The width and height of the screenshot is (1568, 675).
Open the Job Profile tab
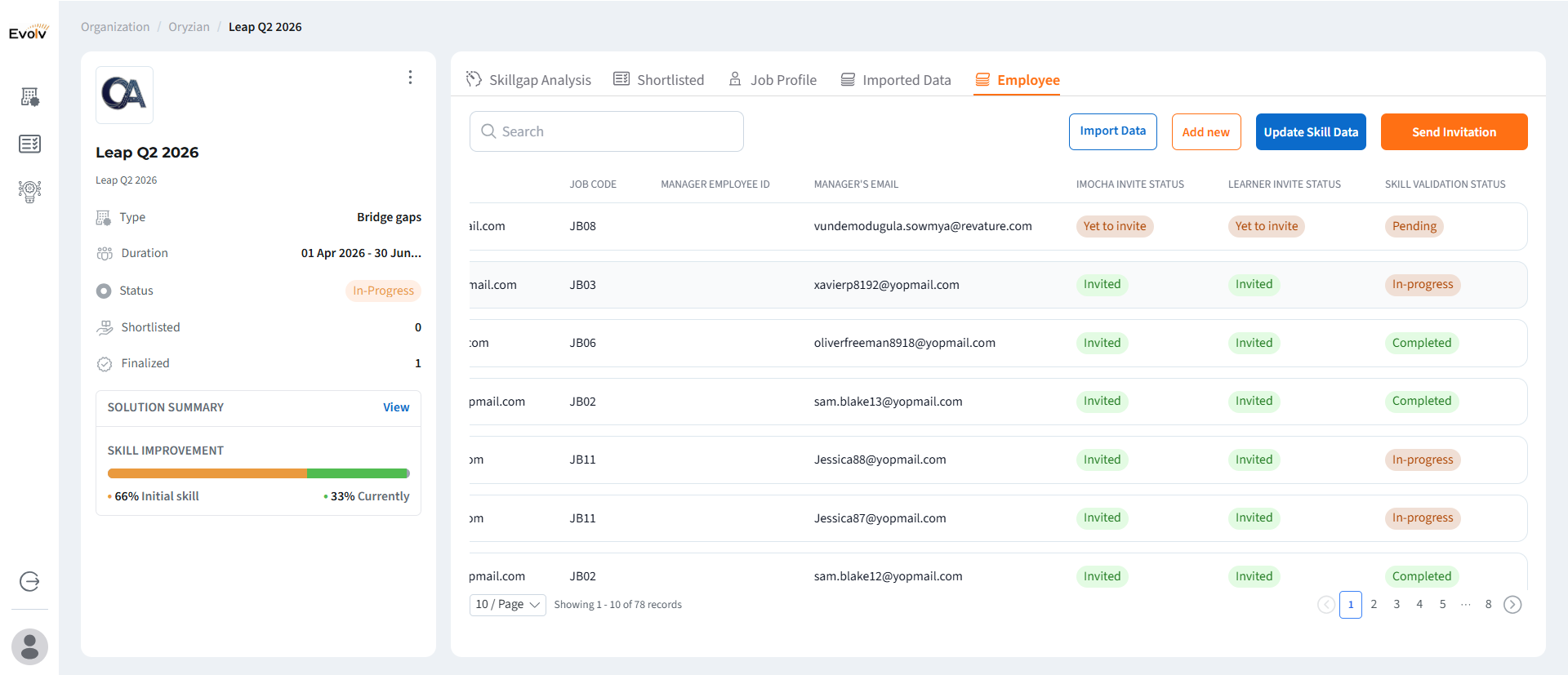tap(773, 80)
